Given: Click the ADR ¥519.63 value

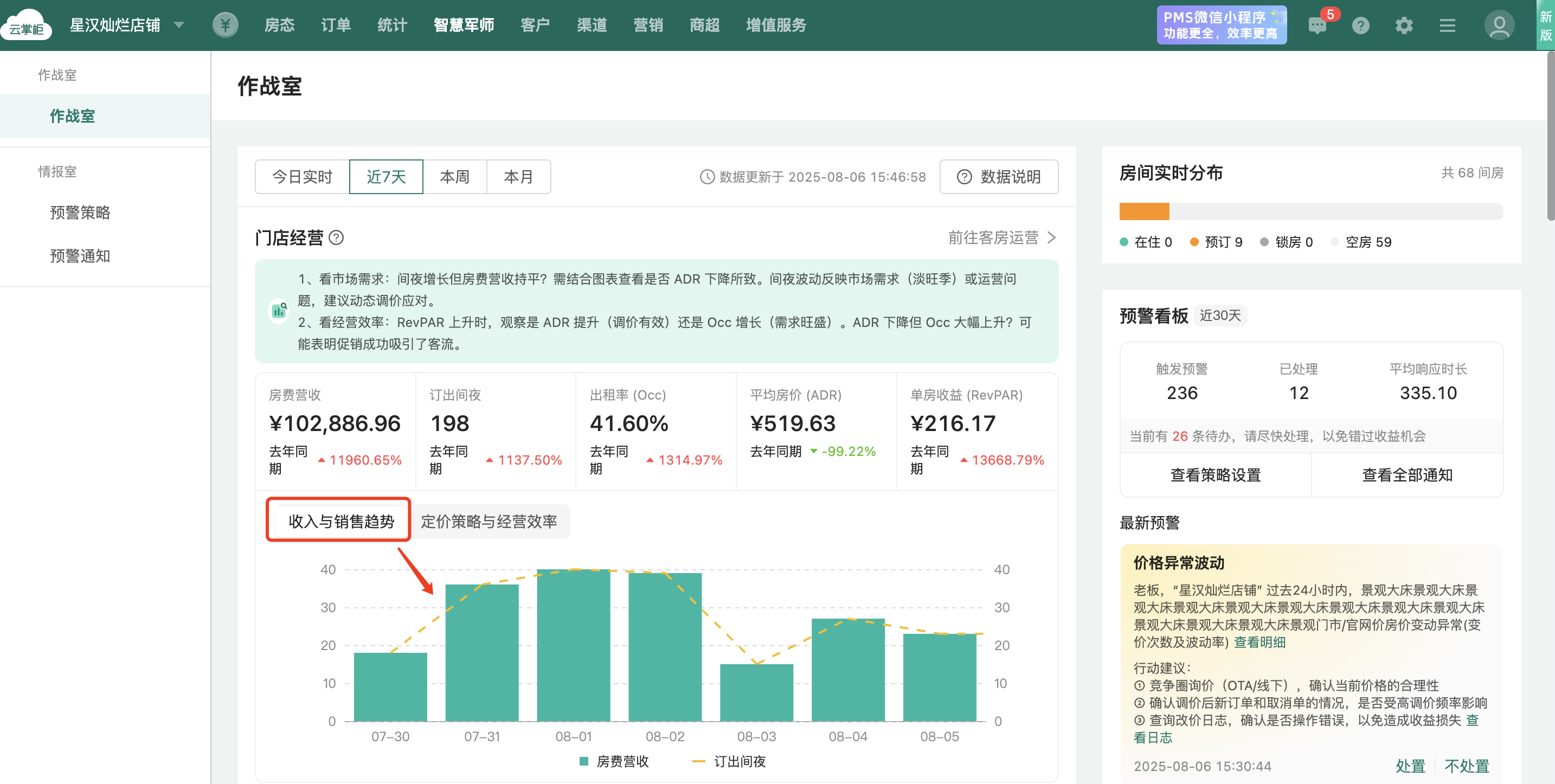Looking at the screenshot, I should (x=793, y=423).
